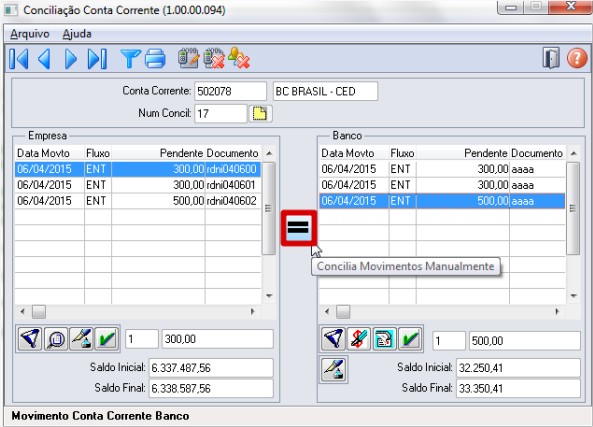Go to previous record arrow

[x=45, y=59]
